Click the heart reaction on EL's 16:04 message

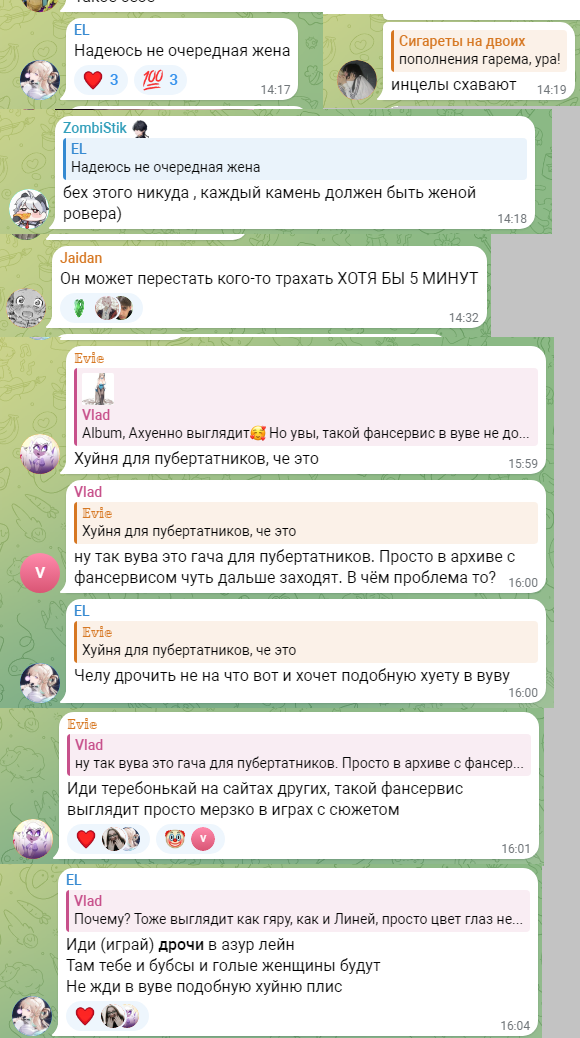[x=107, y=1015]
